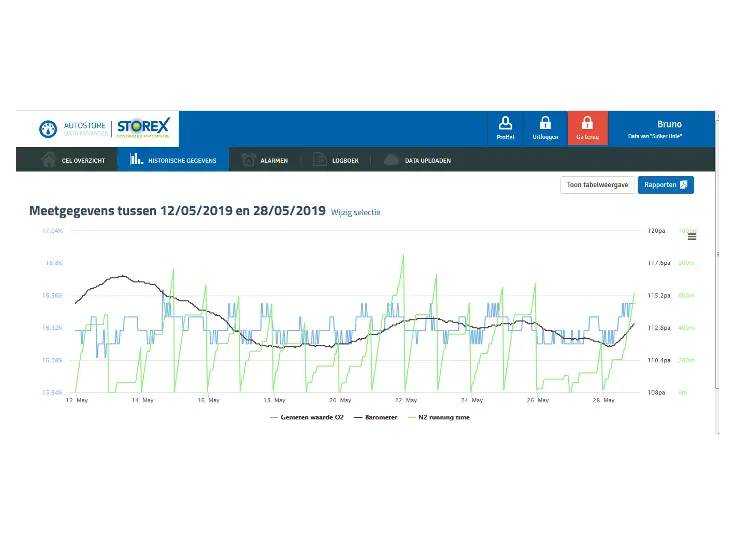The image size is (735, 544).
Task: Click the house icon for Cel Overzicht
Action: click(48, 160)
